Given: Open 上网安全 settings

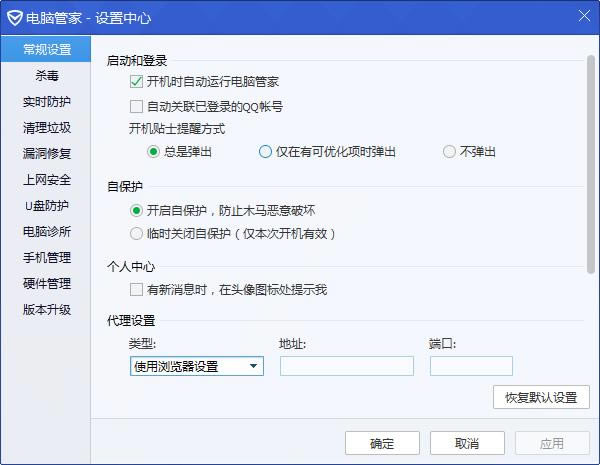Looking at the screenshot, I should pos(46,179).
